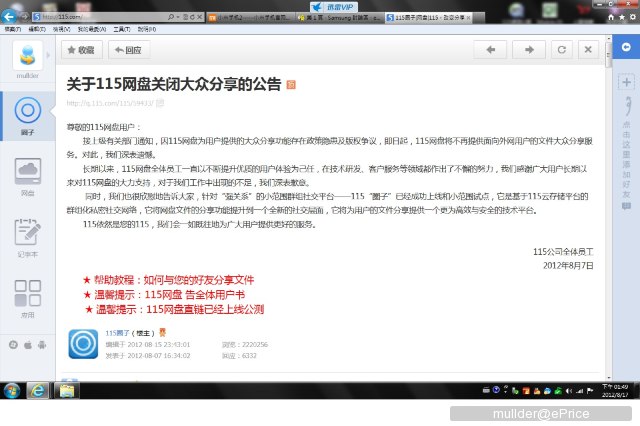Open the address bar dropdown arrow
640x426 pixels.
coord(178,17)
